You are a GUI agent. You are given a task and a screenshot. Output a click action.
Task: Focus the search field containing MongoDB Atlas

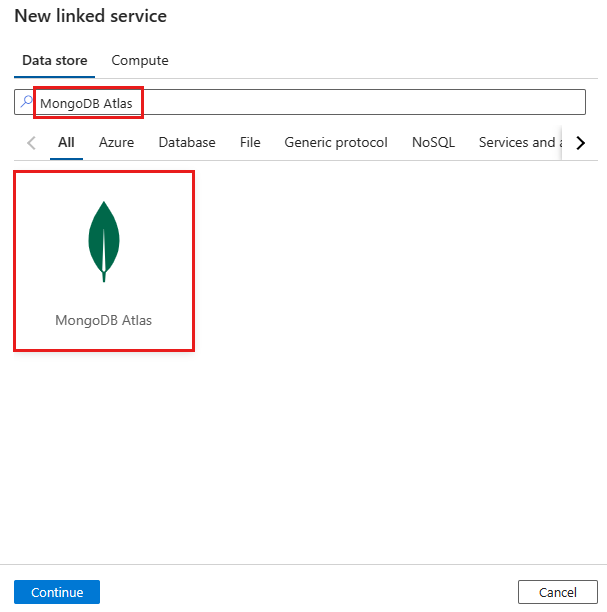pos(300,102)
